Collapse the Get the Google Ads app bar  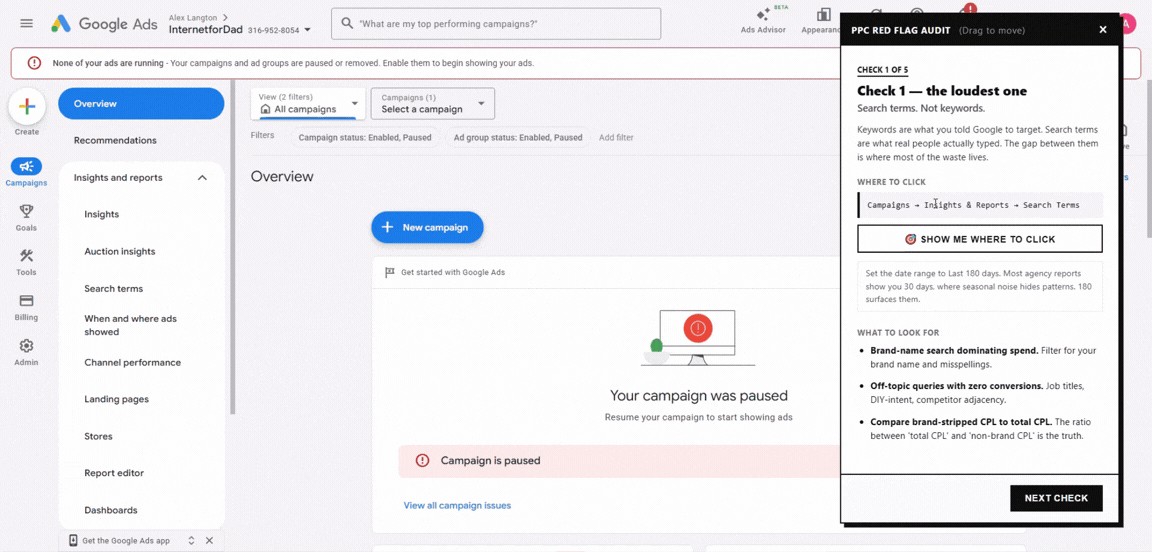191,540
